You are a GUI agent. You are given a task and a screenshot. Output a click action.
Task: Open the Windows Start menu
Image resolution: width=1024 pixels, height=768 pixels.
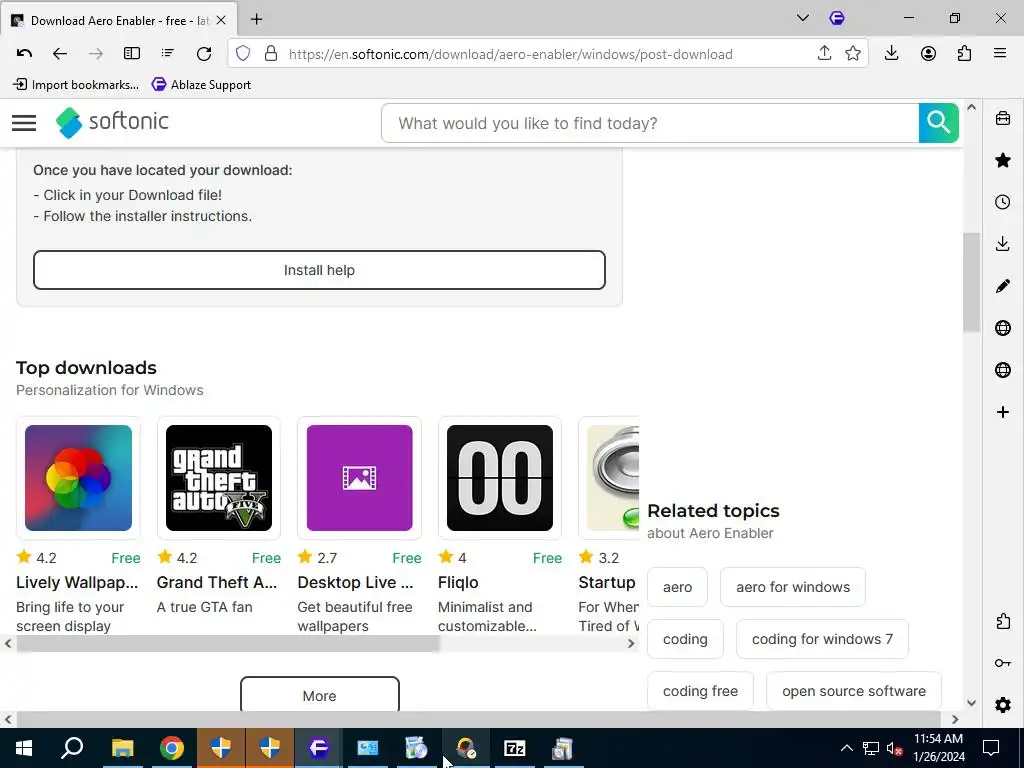click(x=24, y=748)
